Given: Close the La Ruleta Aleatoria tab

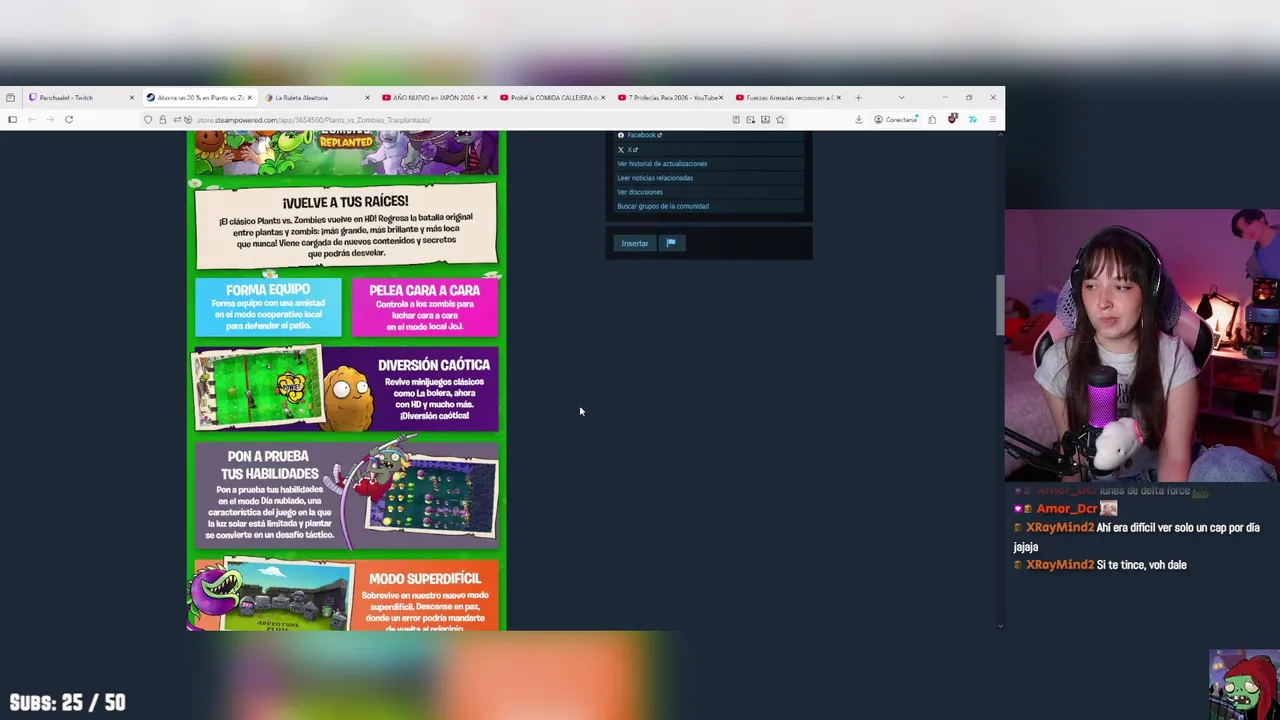Looking at the screenshot, I should click(x=367, y=98).
